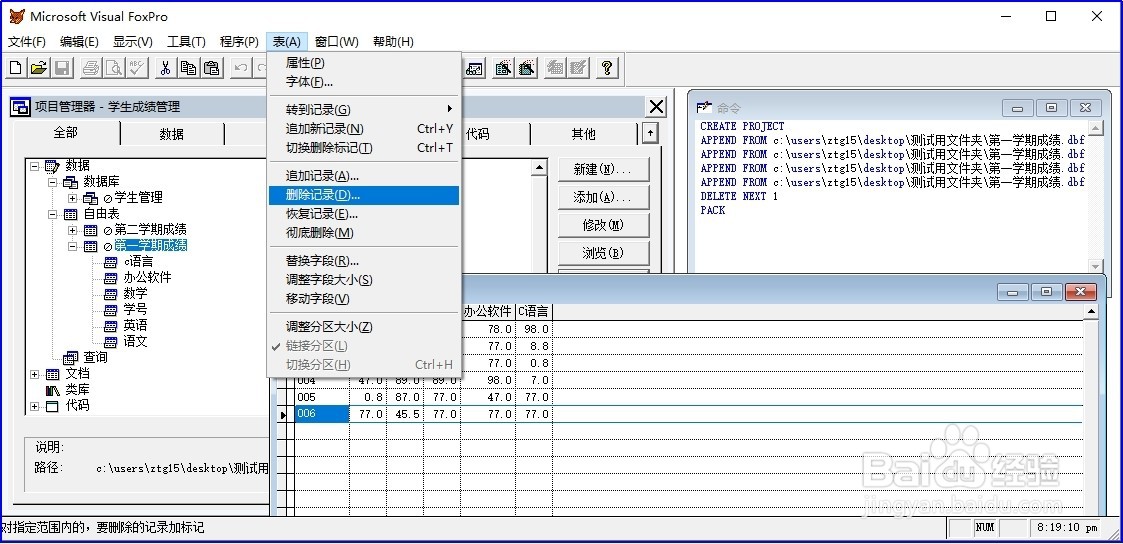Click the Print toolbar icon
The width and height of the screenshot is (1123, 544).
click(91, 68)
